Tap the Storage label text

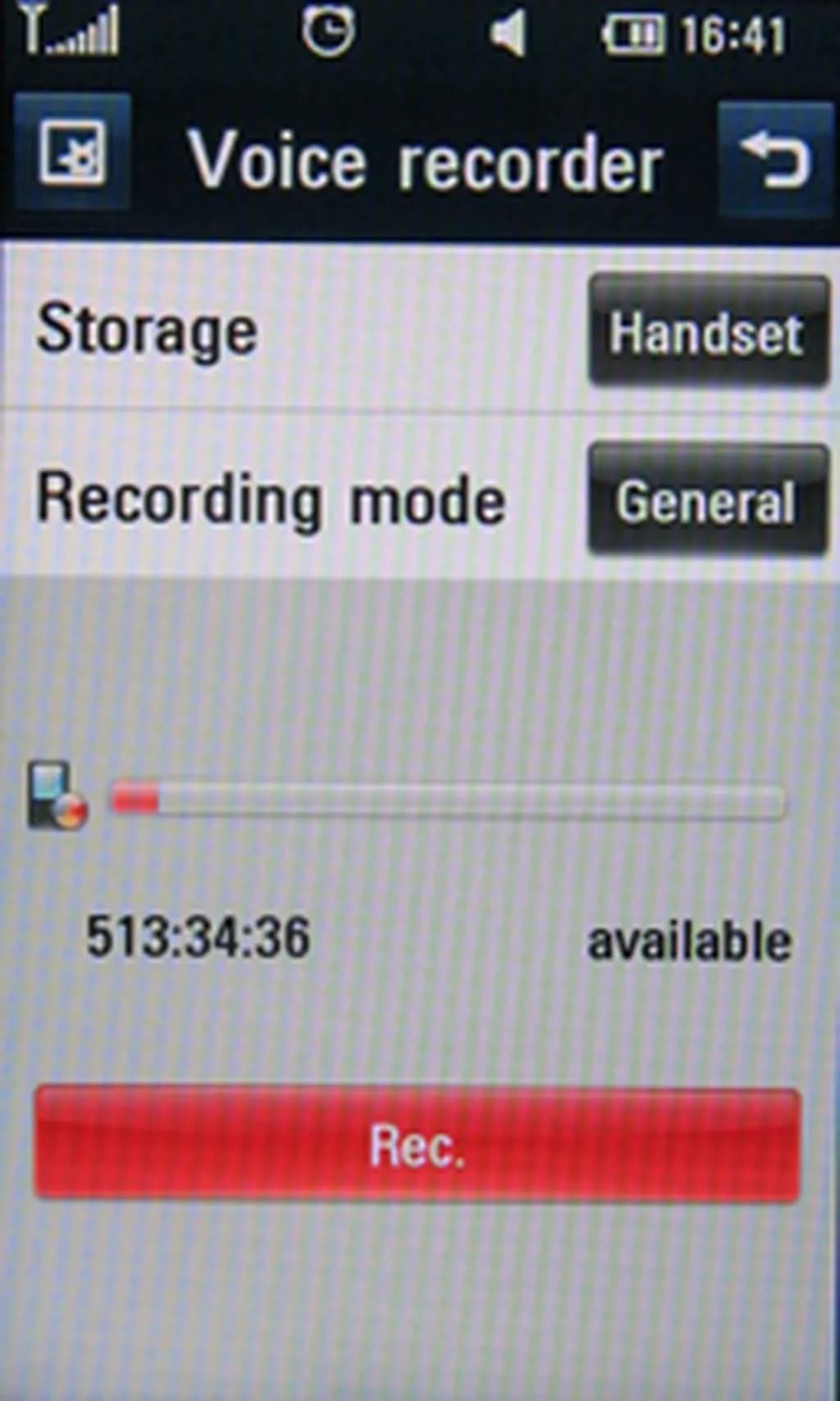148,330
